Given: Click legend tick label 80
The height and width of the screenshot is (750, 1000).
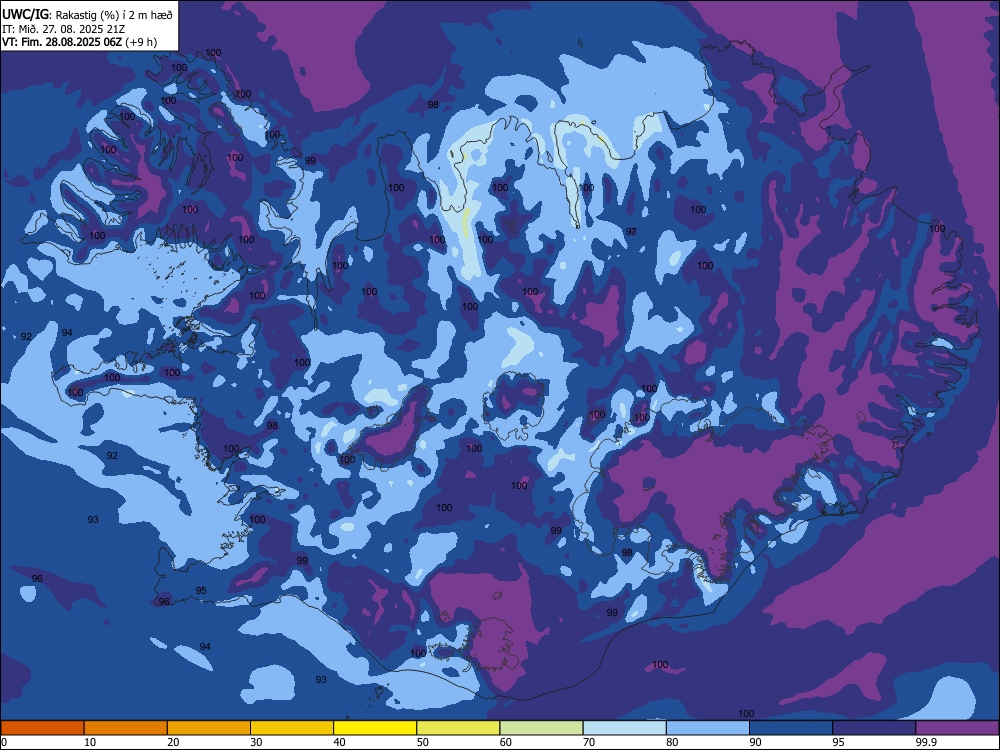Looking at the screenshot, I should [x=672, y=742].
